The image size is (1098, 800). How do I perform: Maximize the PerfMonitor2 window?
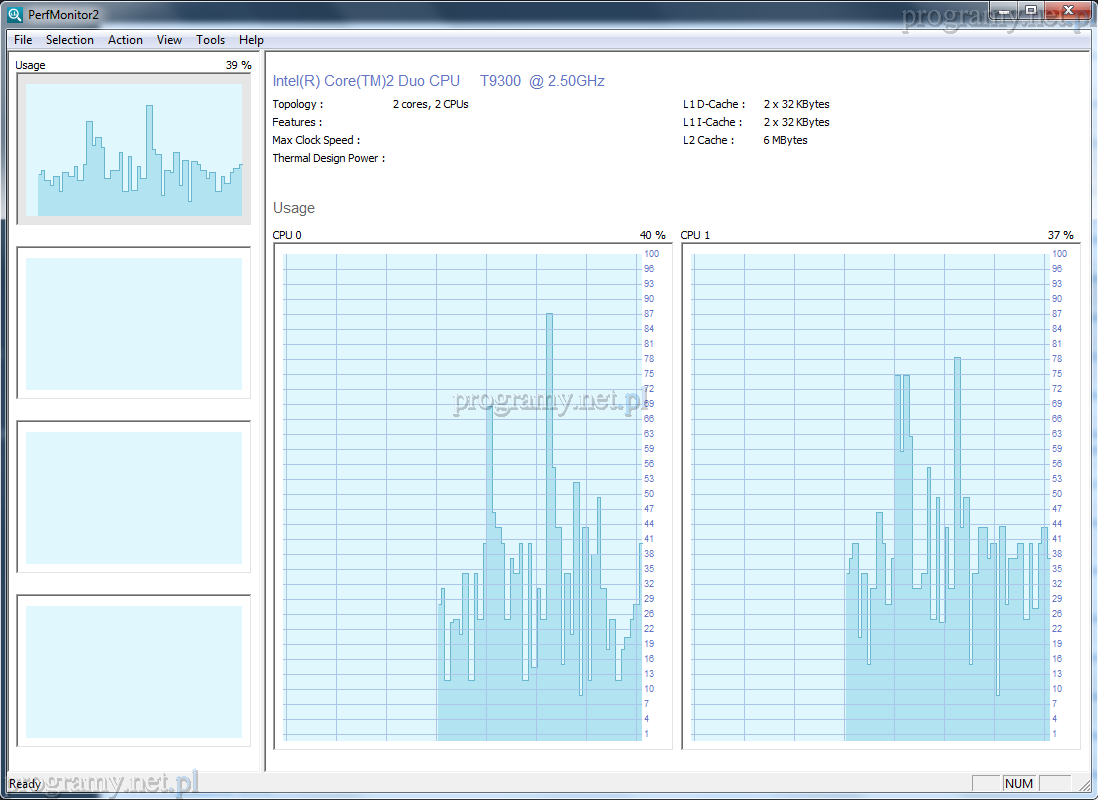click(x=1031, y=9)
